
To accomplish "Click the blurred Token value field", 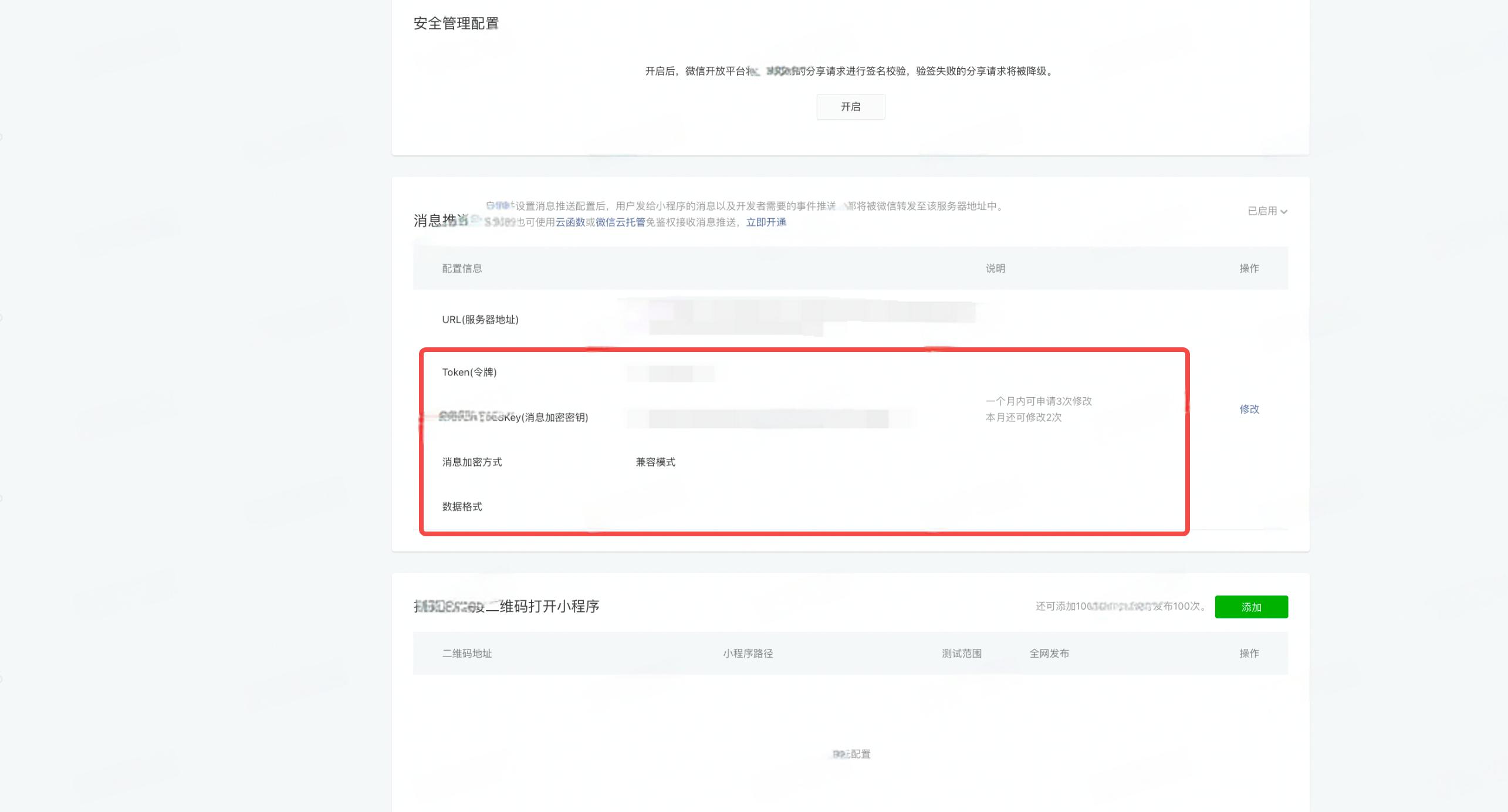I will pos(670,373).
